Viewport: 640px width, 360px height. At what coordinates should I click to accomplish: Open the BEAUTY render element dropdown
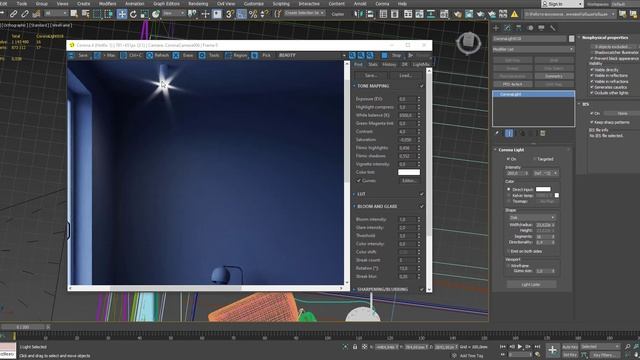[311, 56]
